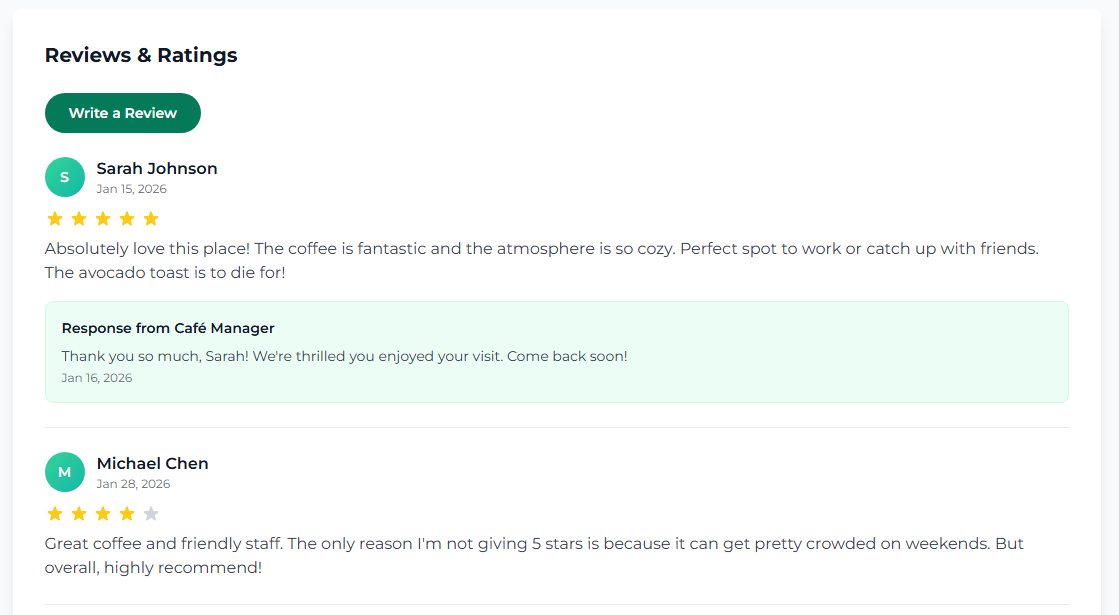Select the unfilled gray star in Michael's rating

pyautogui.click(x=151, y=513)
